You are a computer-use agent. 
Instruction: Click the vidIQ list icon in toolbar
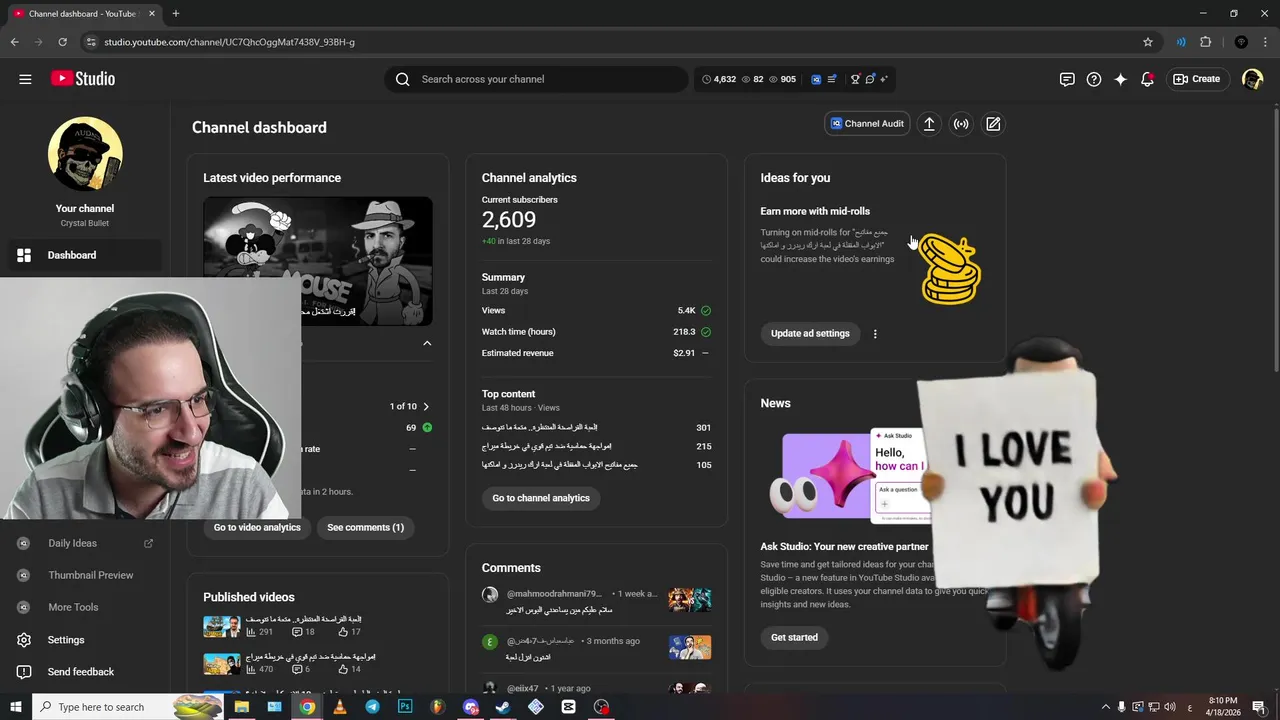831,79
